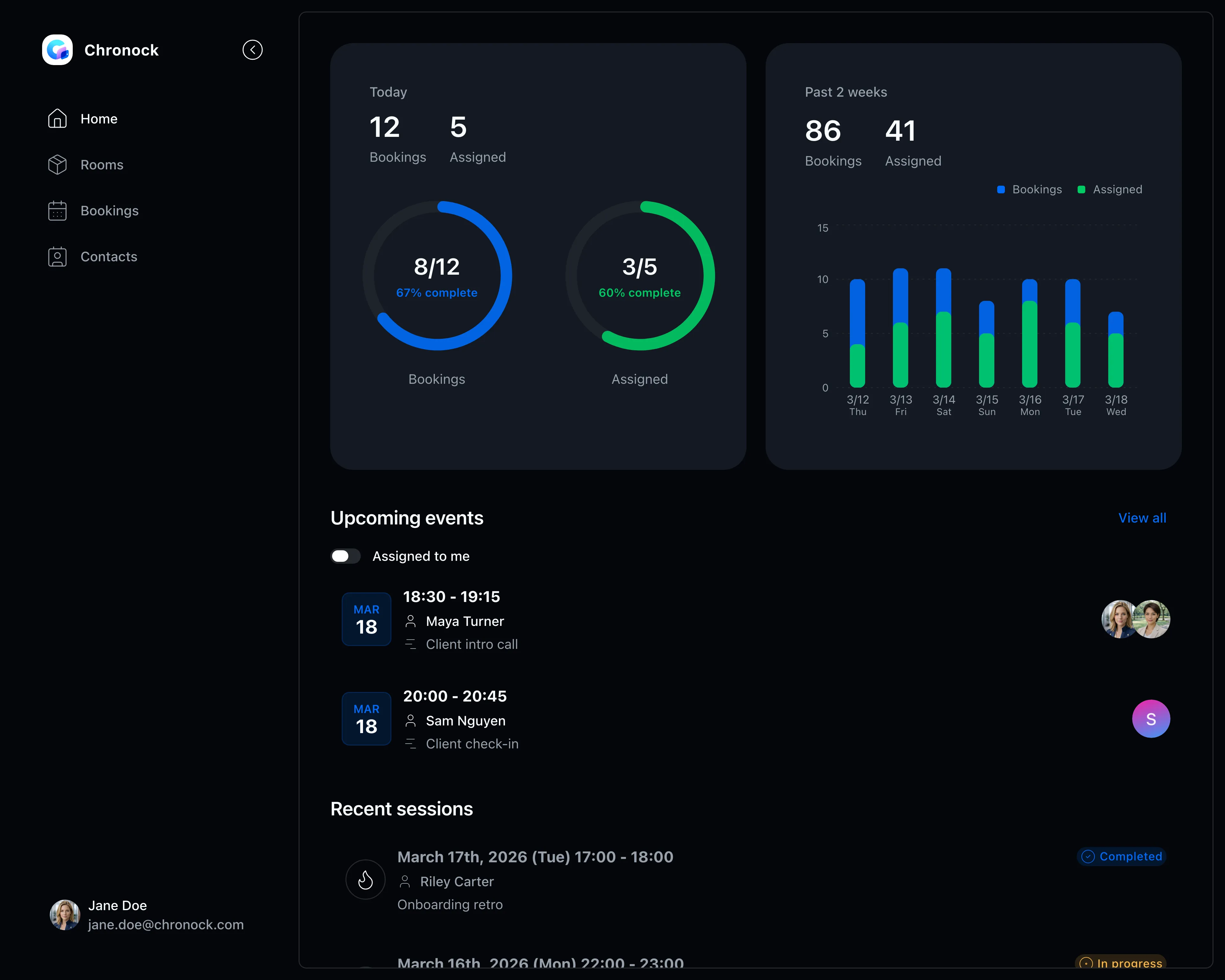Go to the Contacts page
This screenshot has height=980, width=1225.
(109, 257)
